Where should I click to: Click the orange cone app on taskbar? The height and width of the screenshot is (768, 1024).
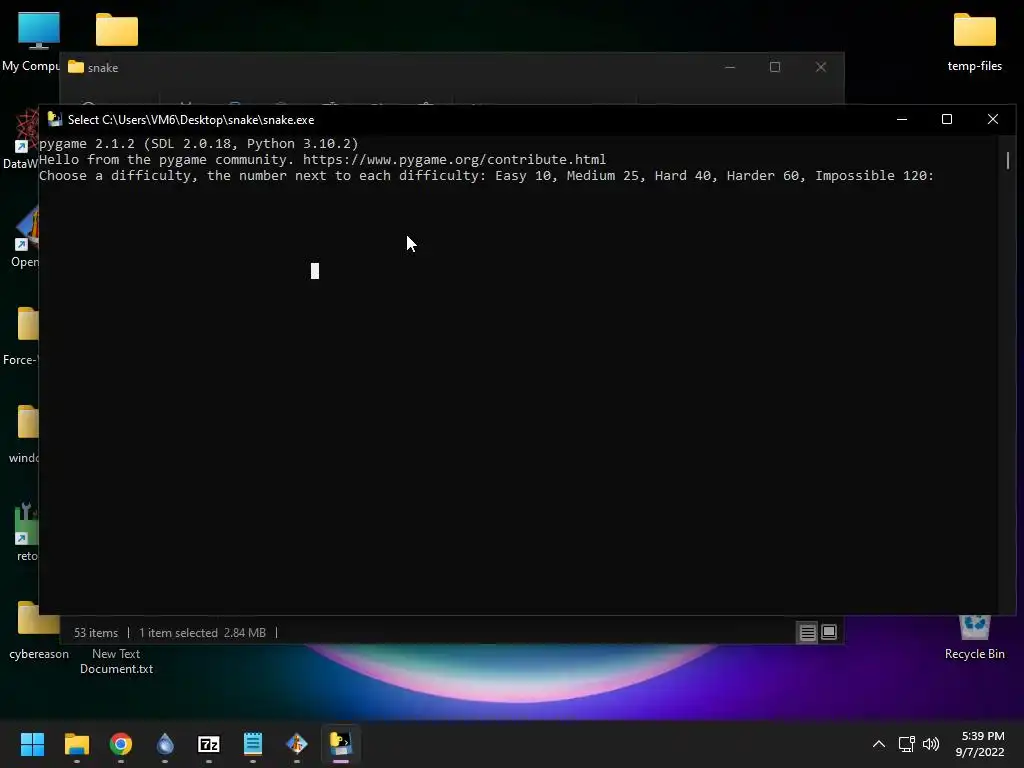297,744
